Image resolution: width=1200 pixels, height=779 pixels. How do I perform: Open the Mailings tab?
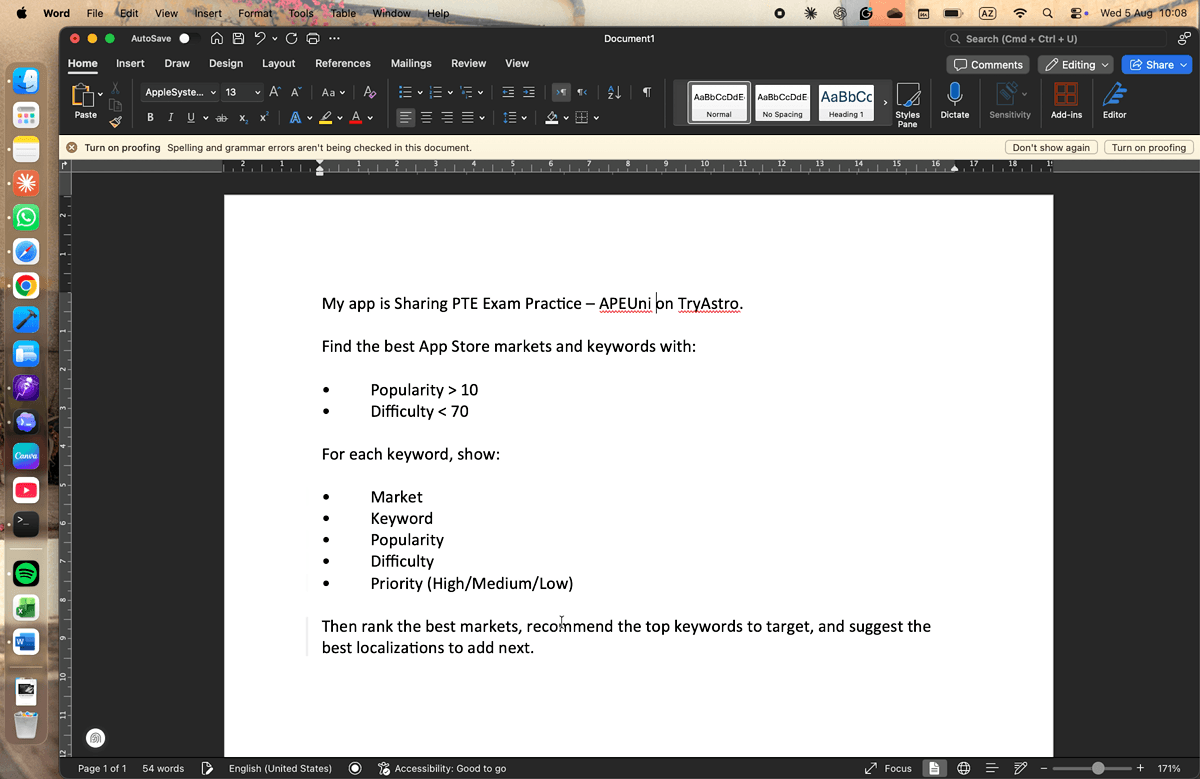tap(411, 63)
